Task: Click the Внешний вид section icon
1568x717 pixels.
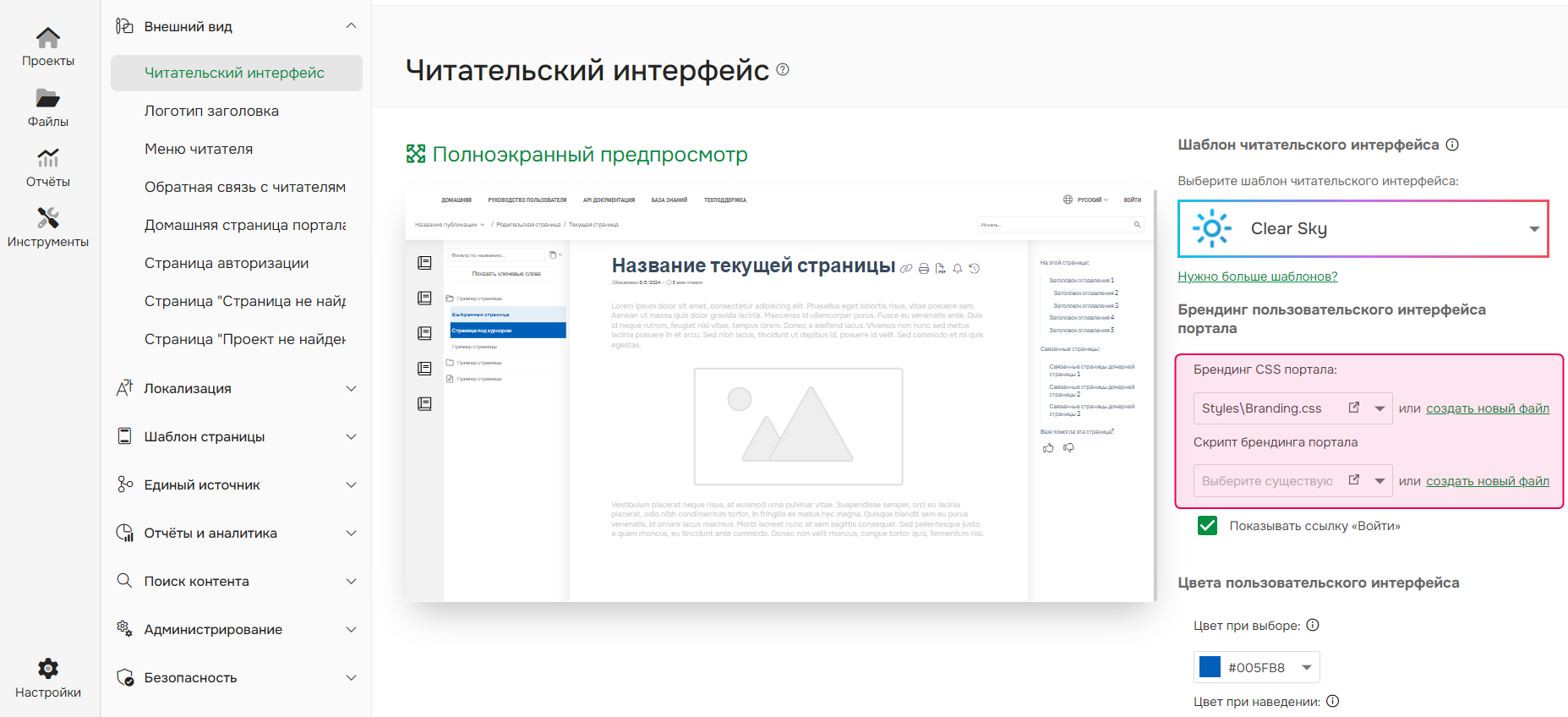Action: coord(124,26)
